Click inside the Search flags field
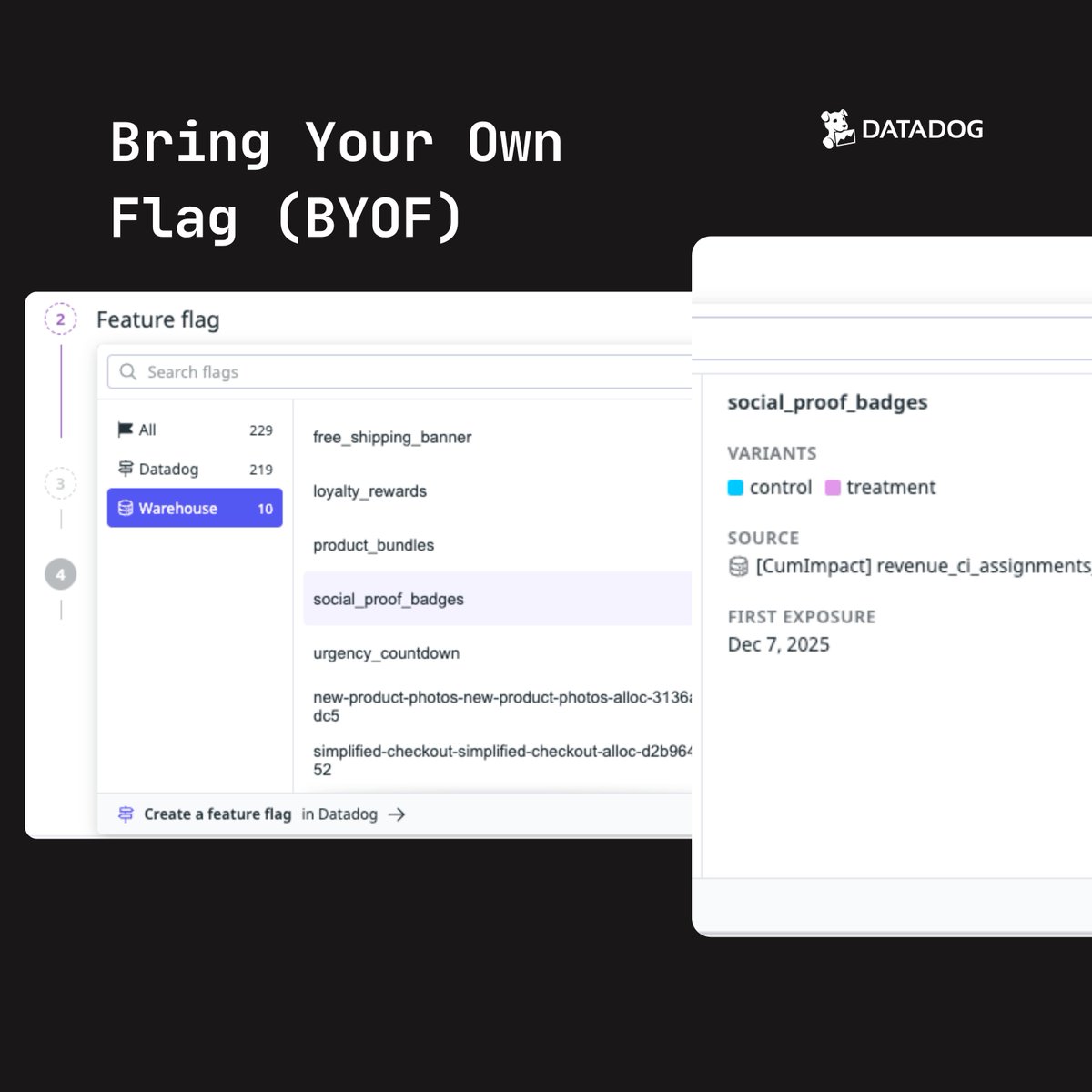Image resolution: width=1092 pixels, height=1092 pixels. coord(399,371)
